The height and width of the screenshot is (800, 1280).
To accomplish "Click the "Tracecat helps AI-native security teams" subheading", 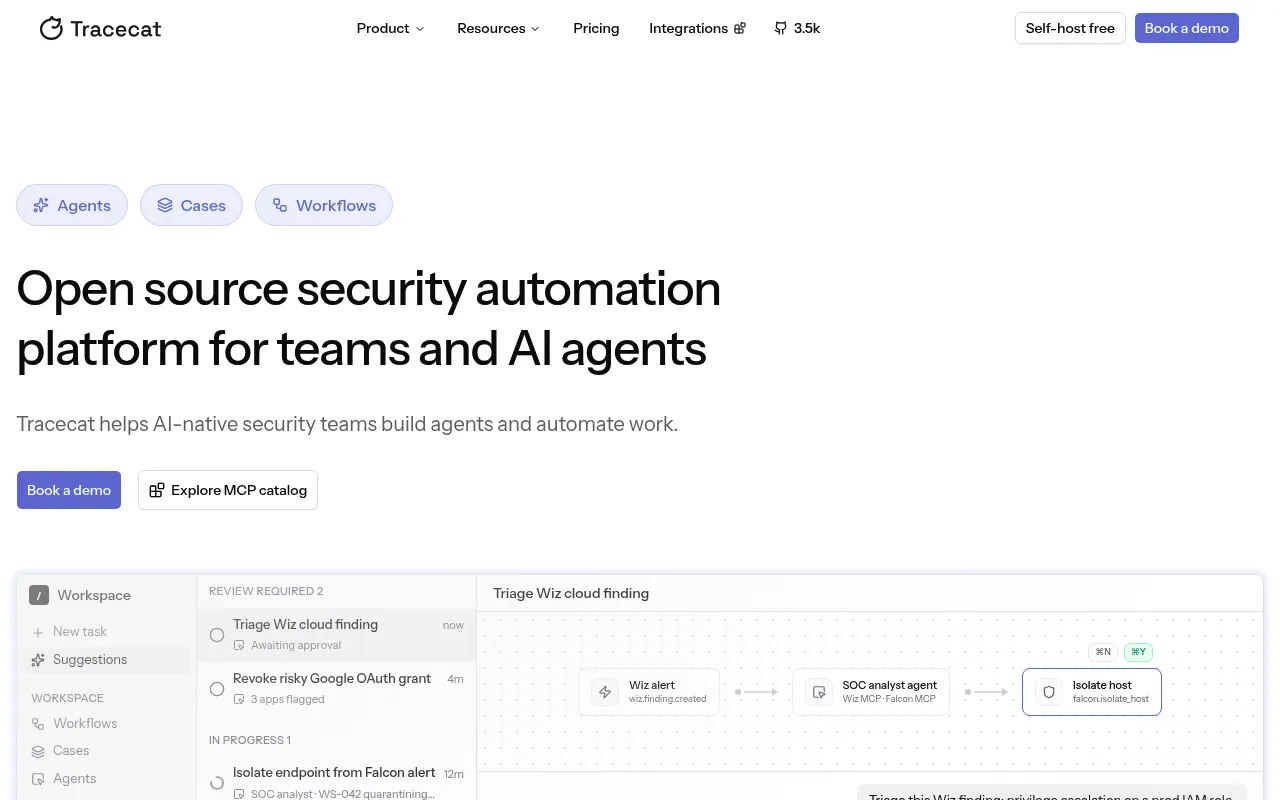I will [x=347, y=424].
